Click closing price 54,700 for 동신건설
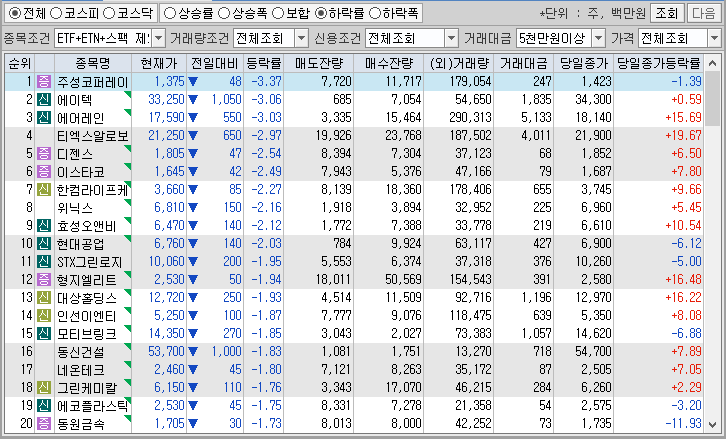Screen dimensions: 726x439 [594, 351]
